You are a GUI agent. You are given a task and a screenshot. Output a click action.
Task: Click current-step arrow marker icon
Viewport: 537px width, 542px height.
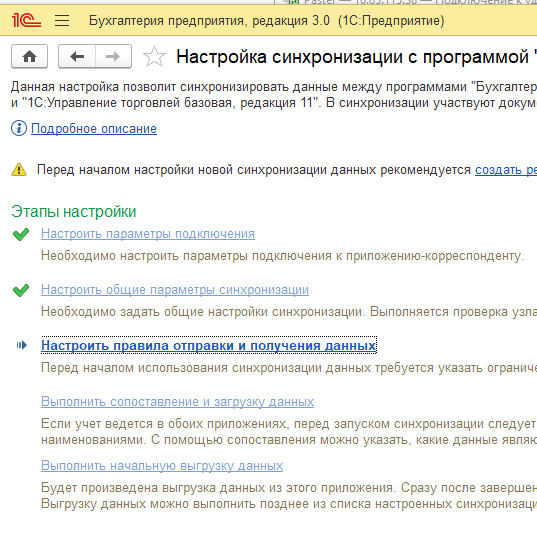point(22,345)
